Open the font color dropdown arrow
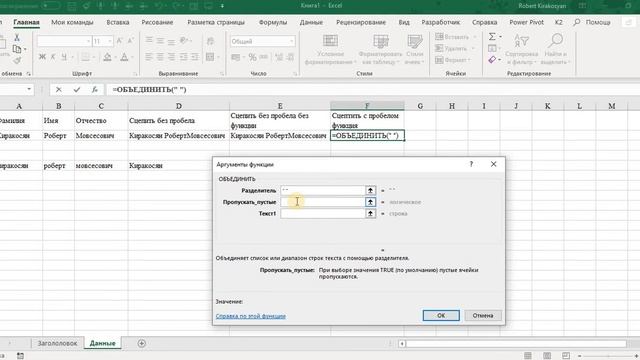This screenshot has height=360, width=640. pyautogui.click(x=132, y=57)
